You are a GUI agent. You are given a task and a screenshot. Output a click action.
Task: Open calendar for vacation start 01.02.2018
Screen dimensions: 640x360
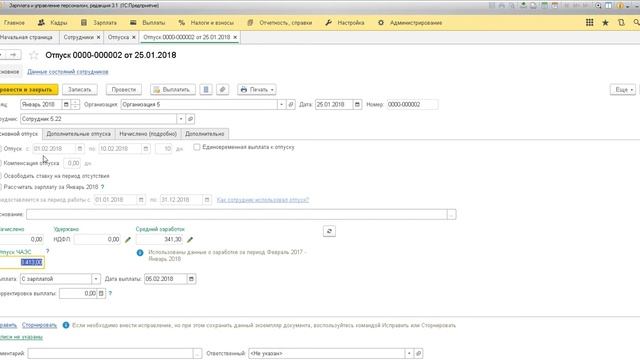[80, 149]
